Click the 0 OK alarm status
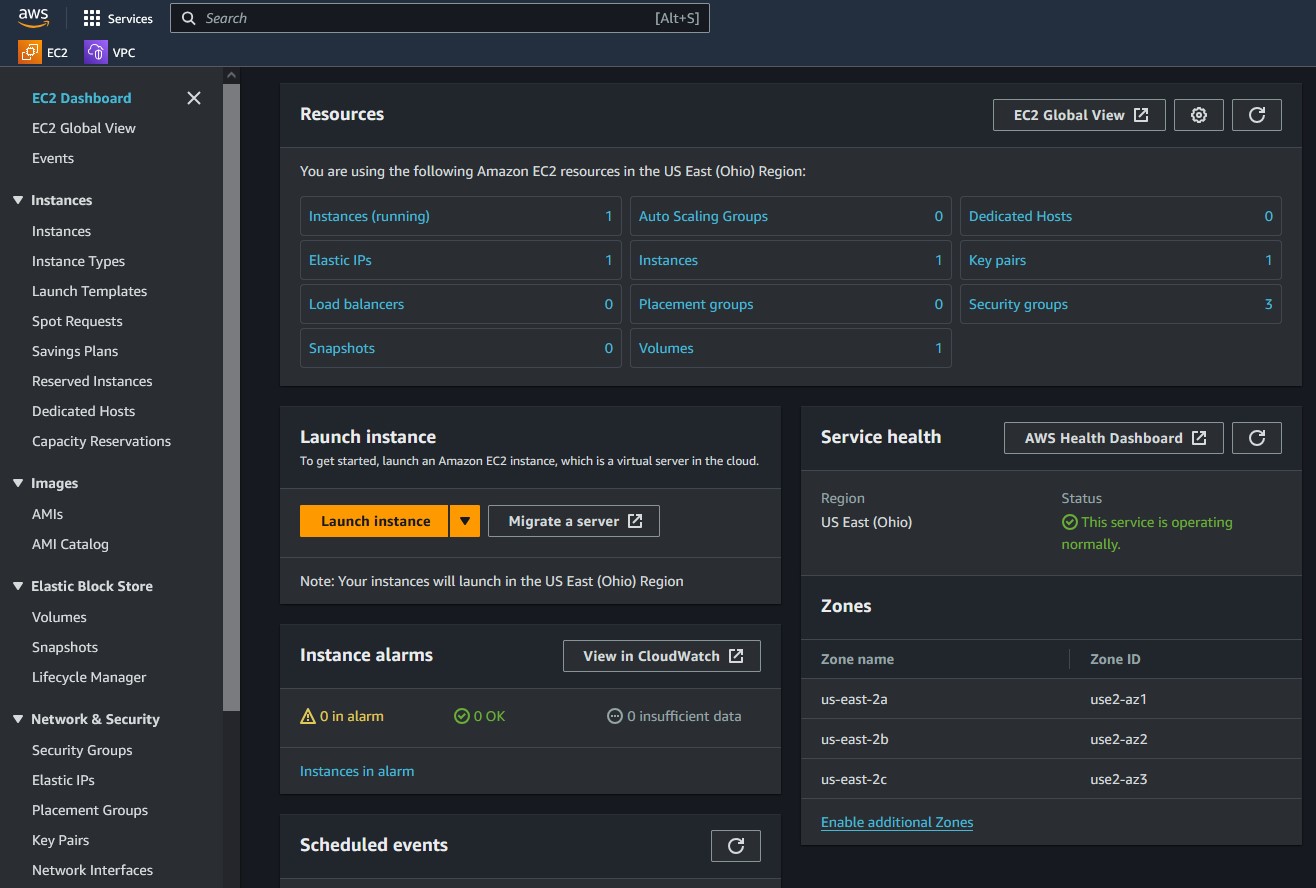 click(x=480, y=716)
